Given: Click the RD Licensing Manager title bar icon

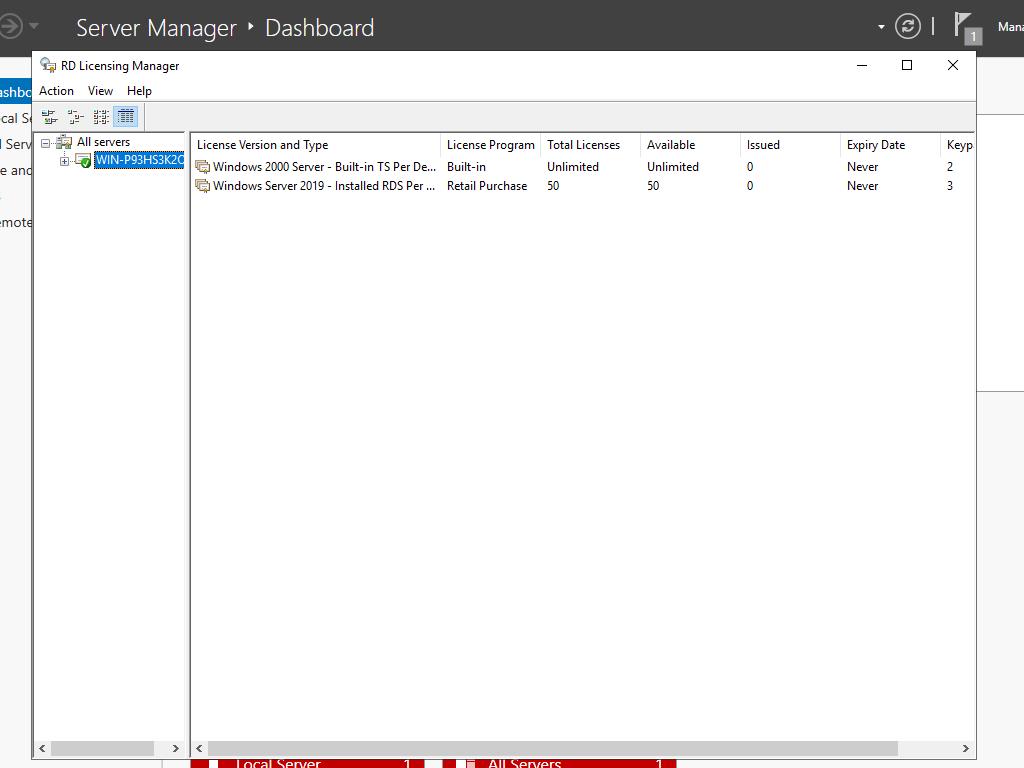Looking at the screenshot, I should [x=48, y=65].
